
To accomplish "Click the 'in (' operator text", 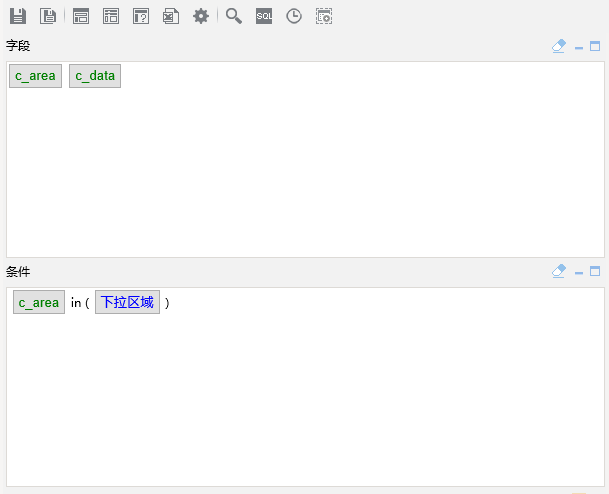I will 80,303.
